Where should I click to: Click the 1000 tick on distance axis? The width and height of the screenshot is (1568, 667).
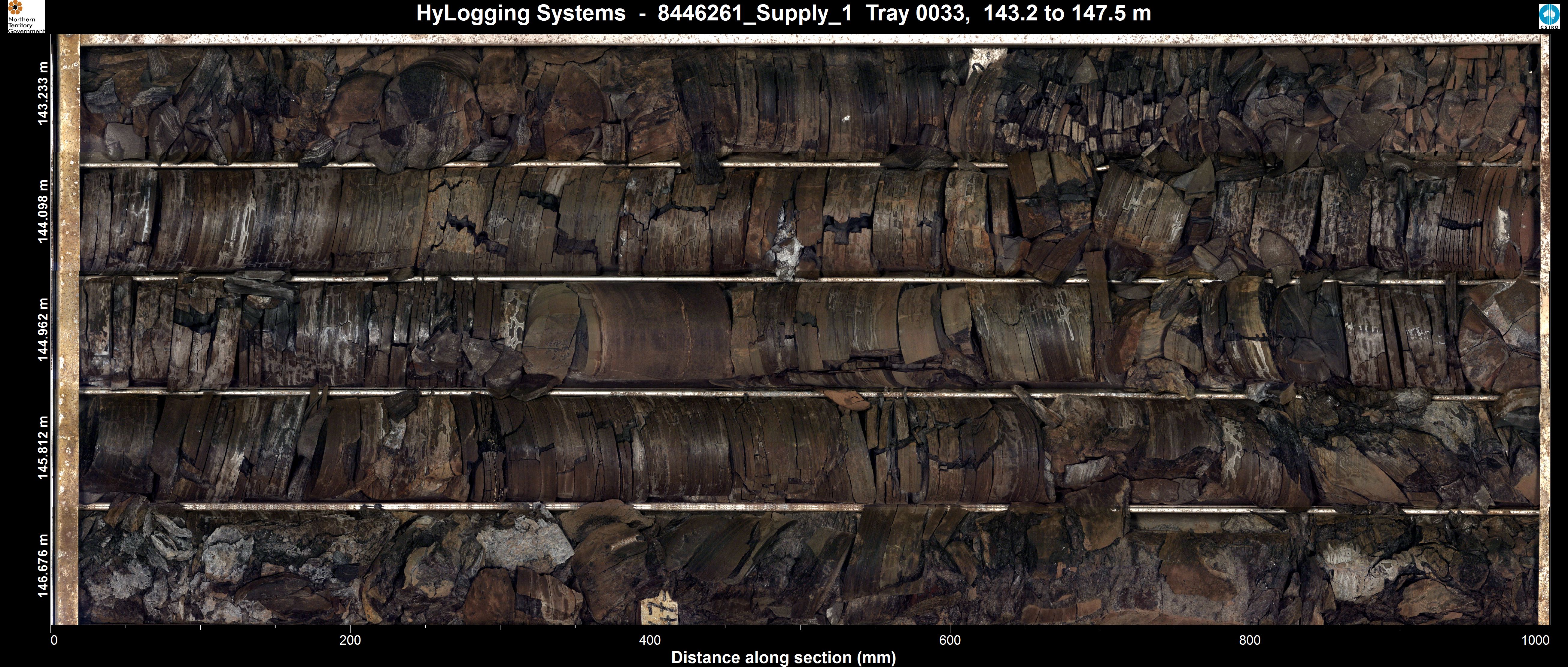(x=1536, y=640)
